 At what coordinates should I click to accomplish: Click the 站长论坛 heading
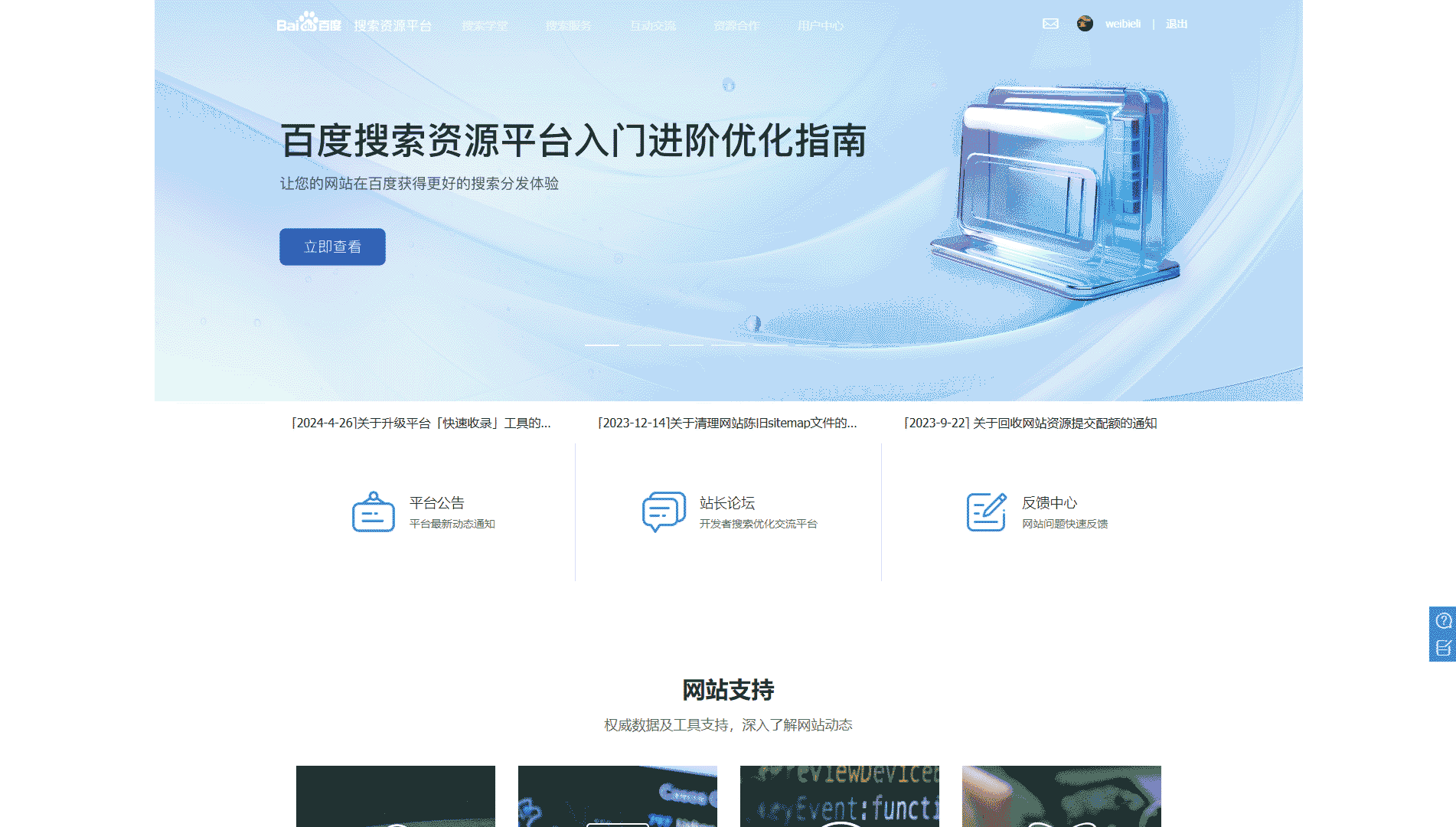(727, 502)
